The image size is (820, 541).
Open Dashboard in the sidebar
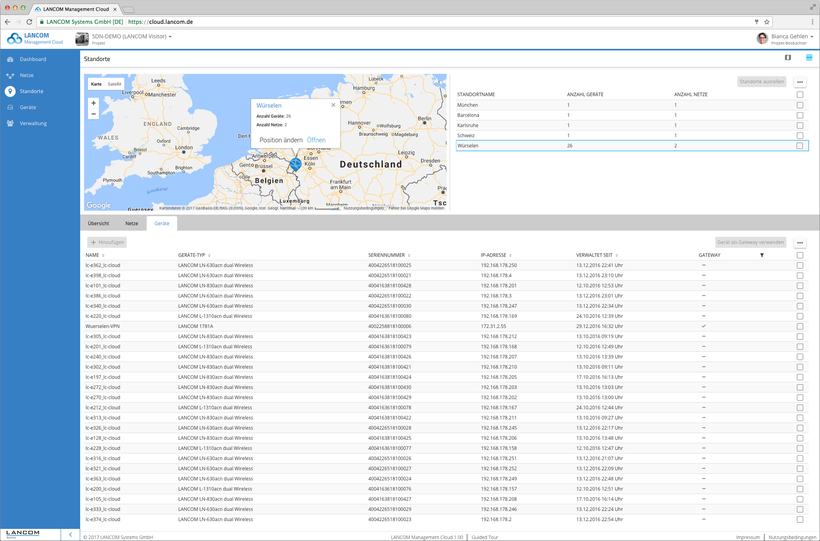[32, 59]
